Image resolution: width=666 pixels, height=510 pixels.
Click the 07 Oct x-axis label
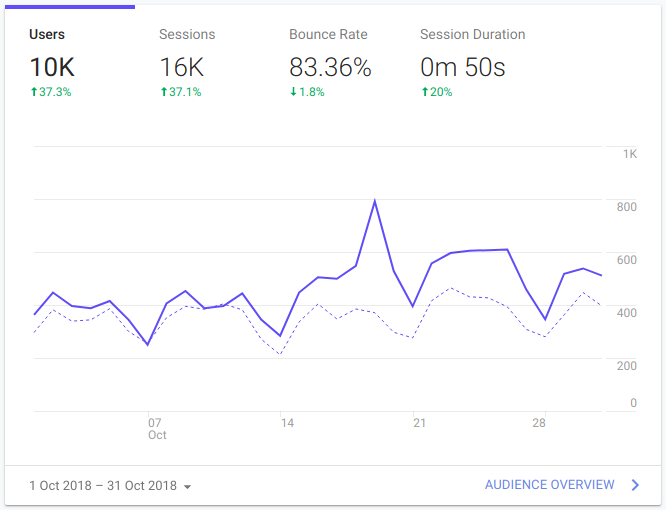tap(155, 429)
